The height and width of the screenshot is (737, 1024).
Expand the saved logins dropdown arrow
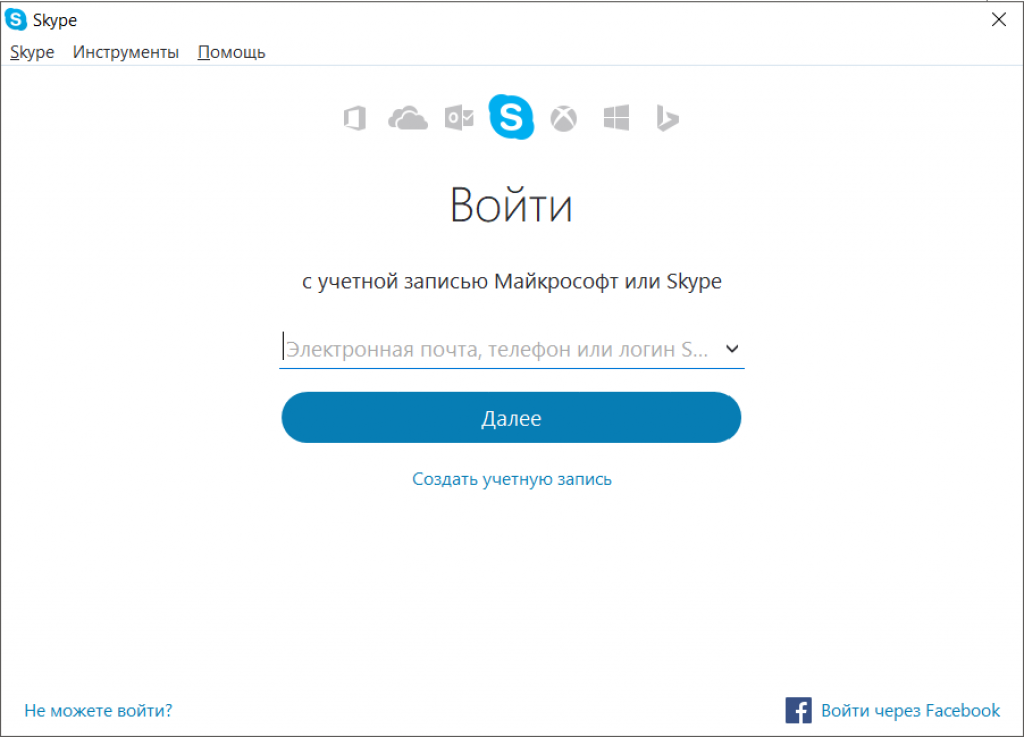pos(732,349)
